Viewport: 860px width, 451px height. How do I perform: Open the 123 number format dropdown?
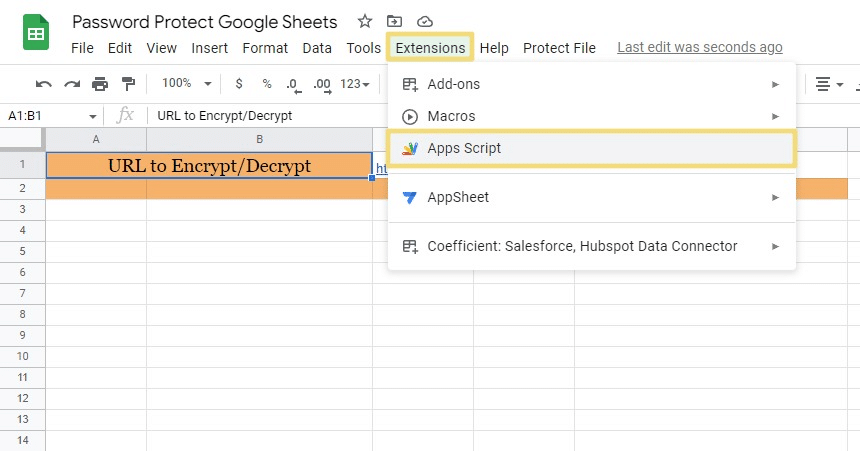tap(355, 84)
